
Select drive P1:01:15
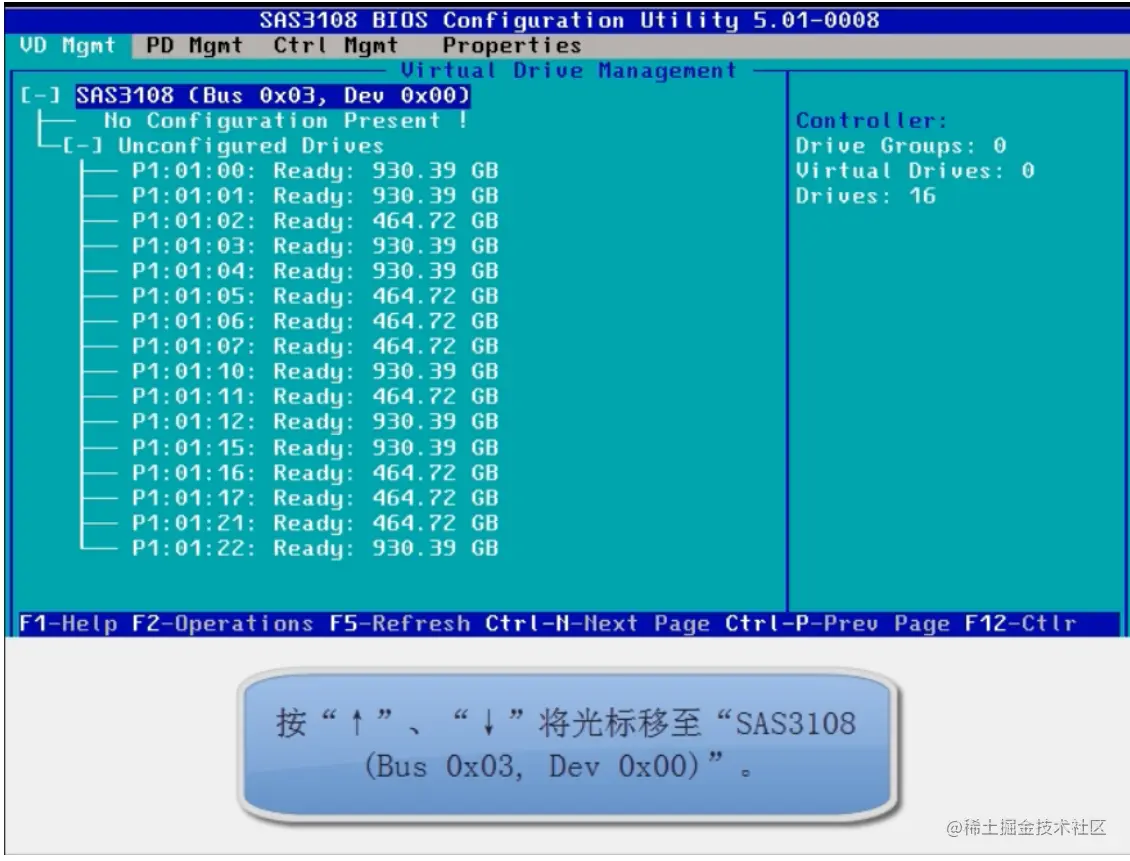pyautogui.click(x=315, y=447)
